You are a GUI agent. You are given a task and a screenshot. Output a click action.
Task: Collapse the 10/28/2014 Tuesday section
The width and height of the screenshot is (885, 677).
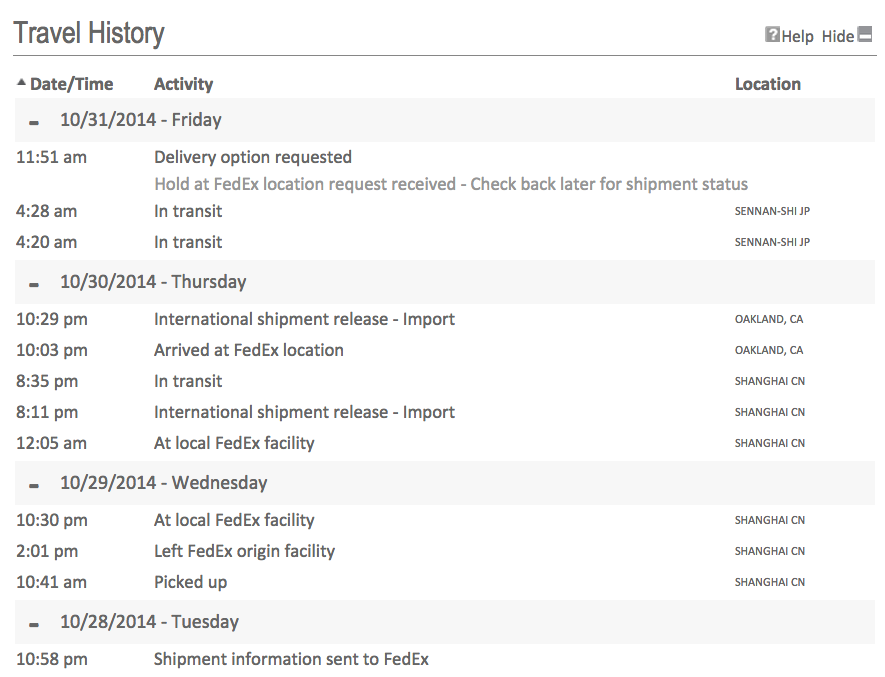(34, 624)
